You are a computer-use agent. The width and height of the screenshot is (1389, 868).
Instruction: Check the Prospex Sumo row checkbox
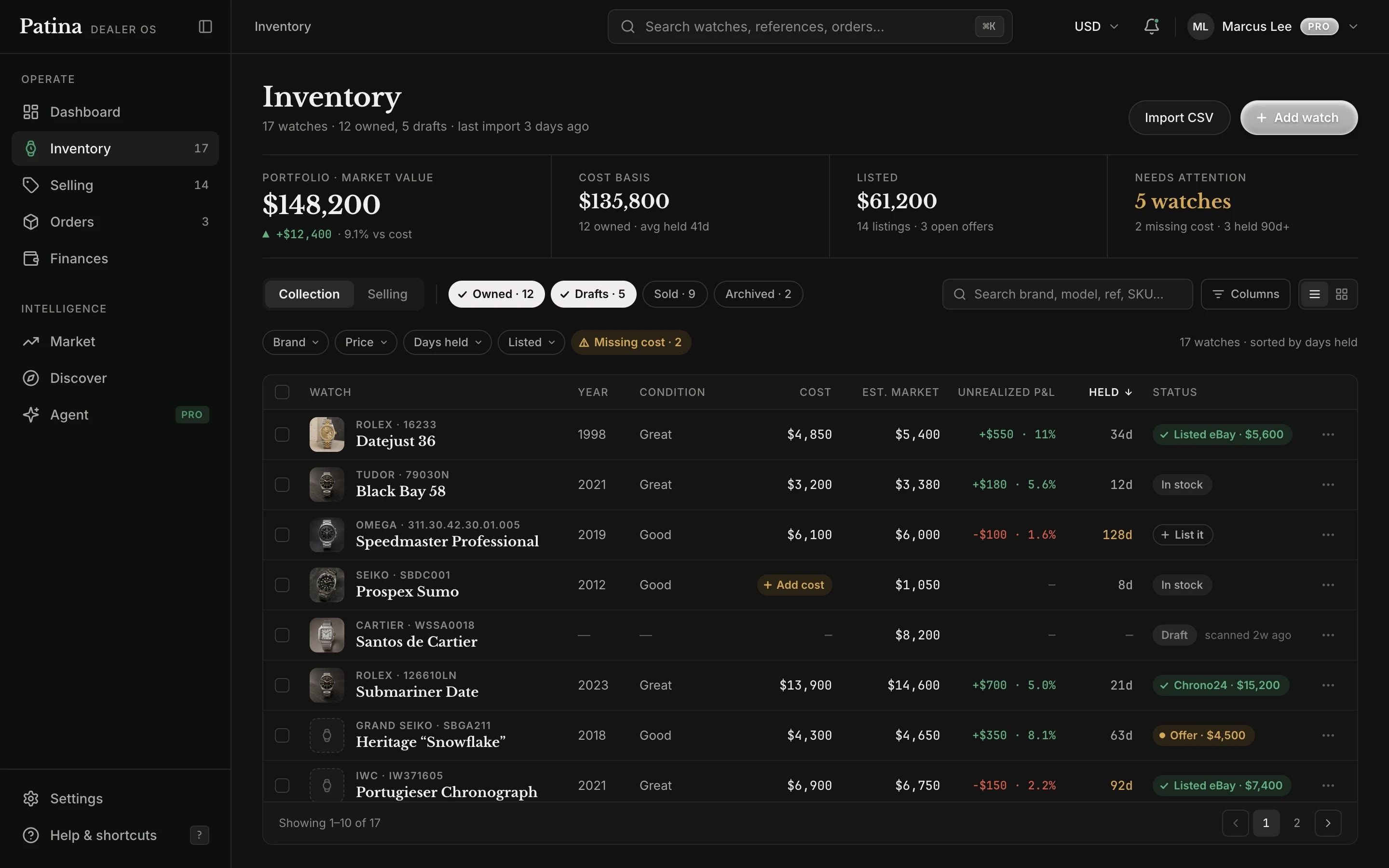(x=282, y=585)
